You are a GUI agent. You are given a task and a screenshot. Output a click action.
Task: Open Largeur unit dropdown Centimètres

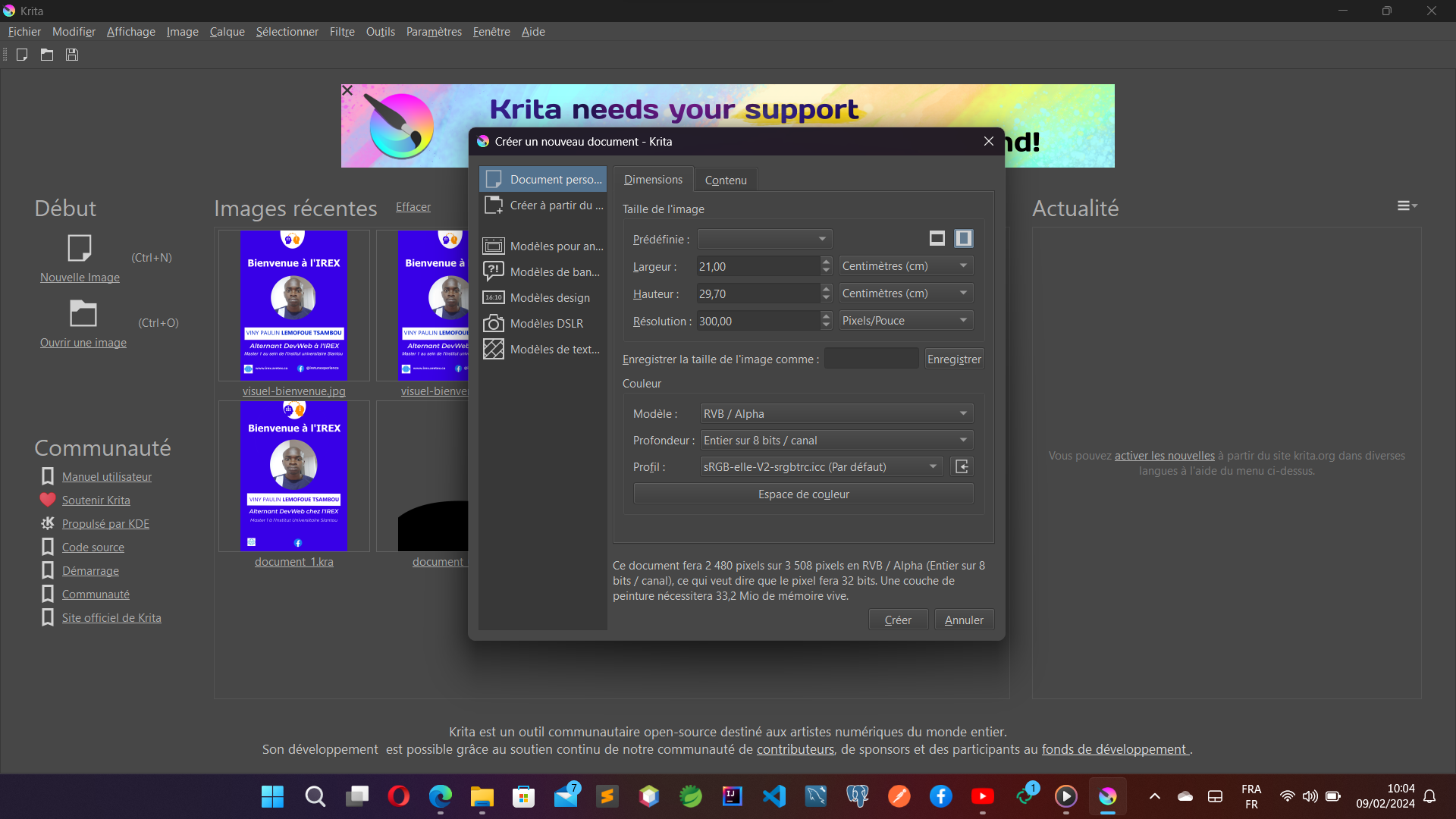coord(905,266)
